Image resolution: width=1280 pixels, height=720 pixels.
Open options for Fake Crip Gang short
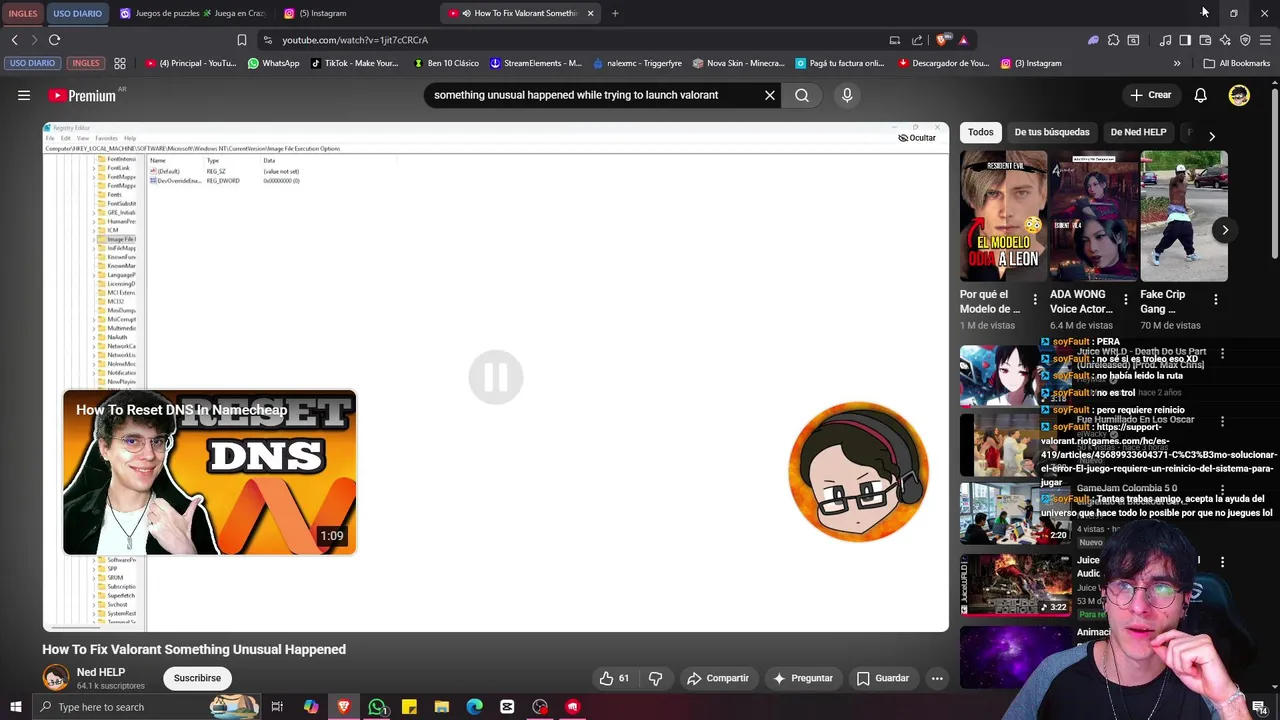pos(1215,299)
